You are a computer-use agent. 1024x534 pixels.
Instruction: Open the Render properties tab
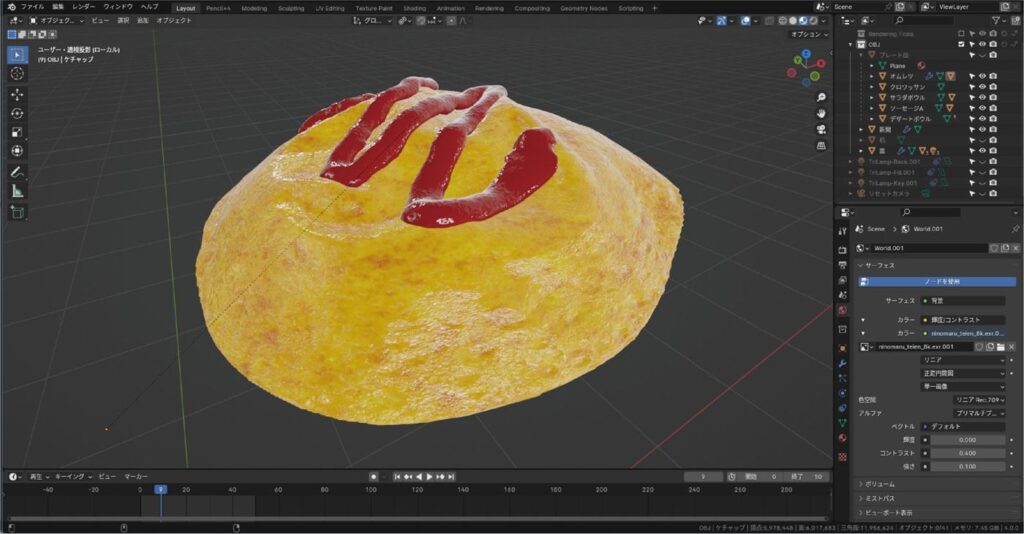[x=842, y=250]
